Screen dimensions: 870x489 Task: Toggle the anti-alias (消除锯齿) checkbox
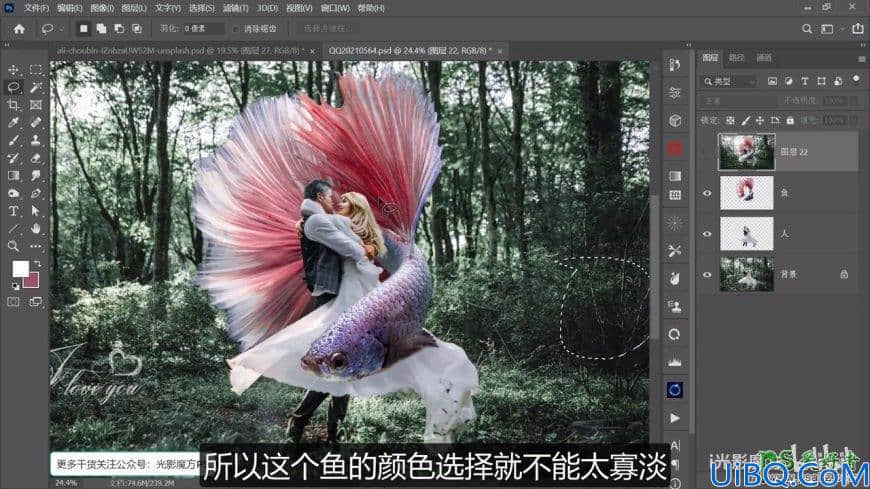click(x=235, y=29)
